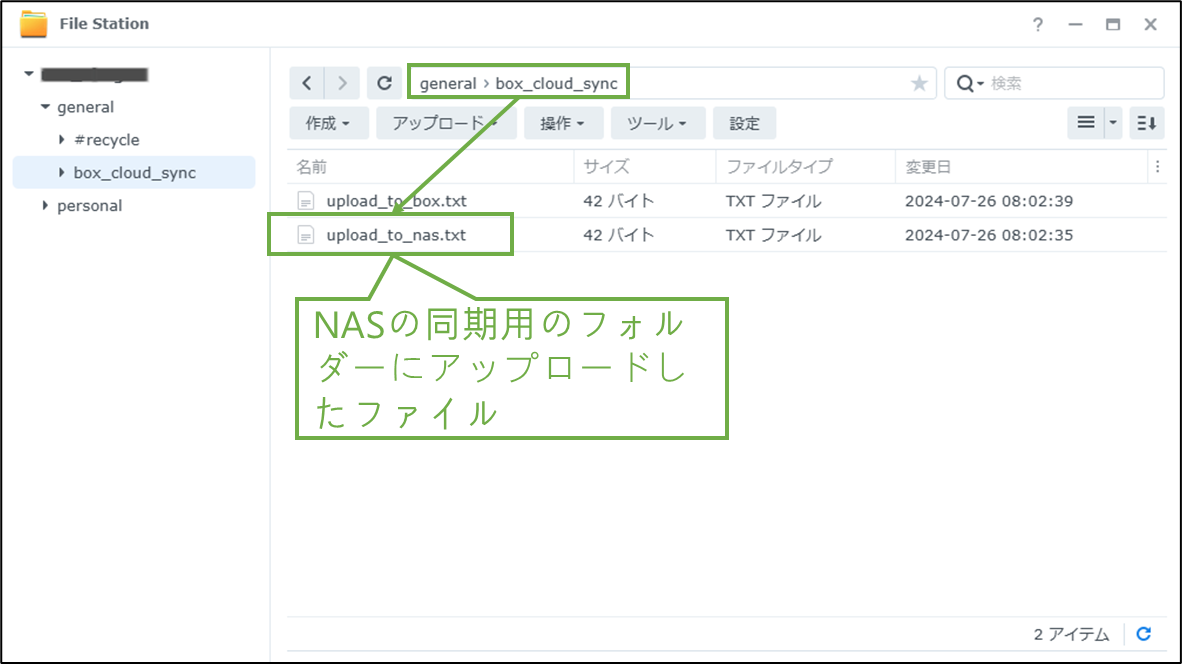Open the アップロード menu

pos(445,122)
